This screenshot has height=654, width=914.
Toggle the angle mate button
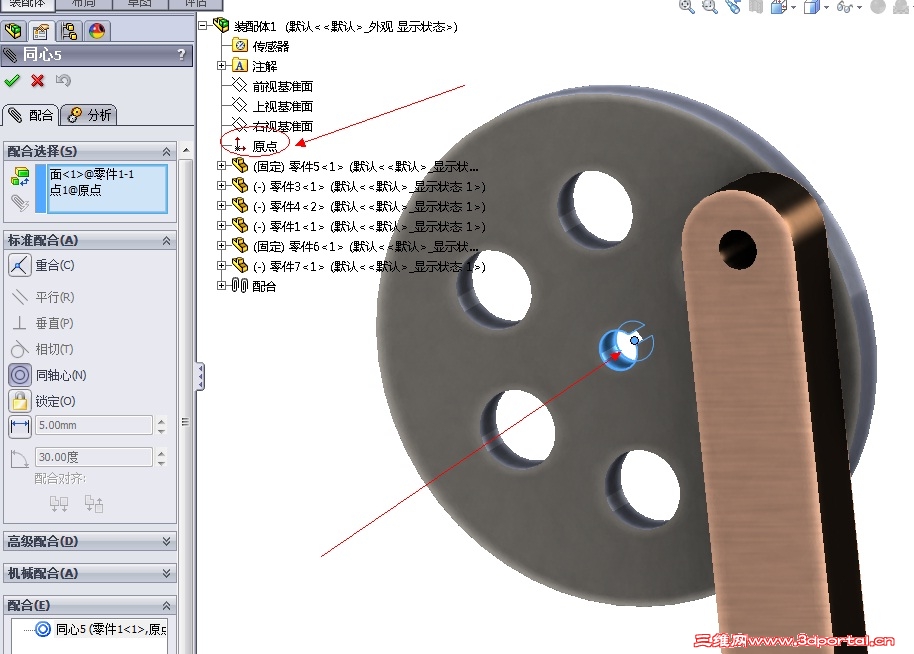[20, 458]
